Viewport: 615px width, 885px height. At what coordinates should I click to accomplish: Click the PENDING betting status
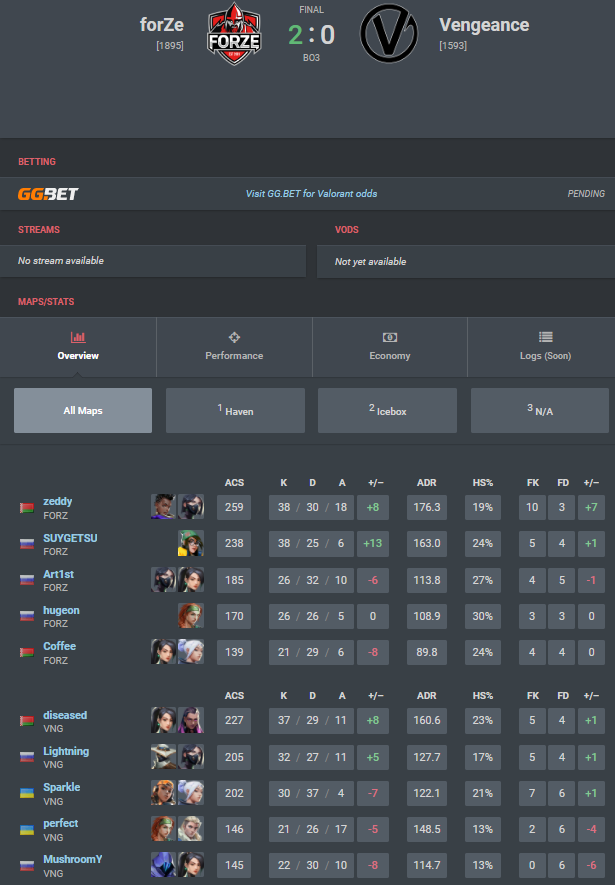[x=586, y=194]
